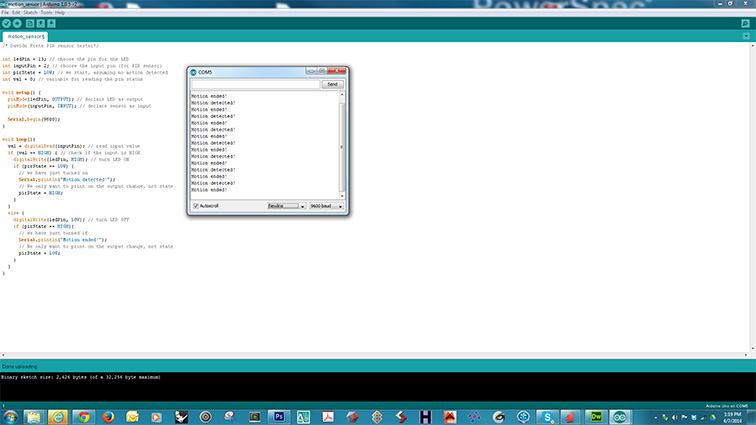
Task: Open the Tools menu
Action: (46, 13)
